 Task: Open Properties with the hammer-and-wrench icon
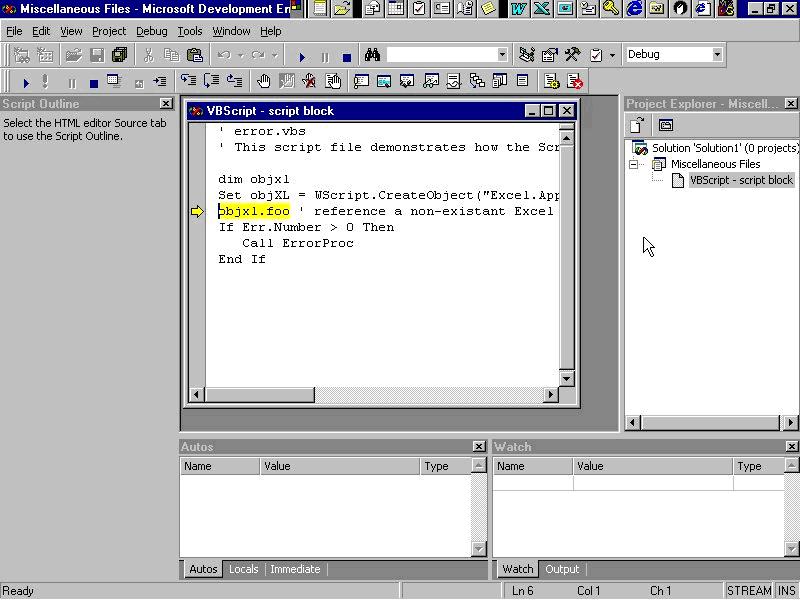572,55
